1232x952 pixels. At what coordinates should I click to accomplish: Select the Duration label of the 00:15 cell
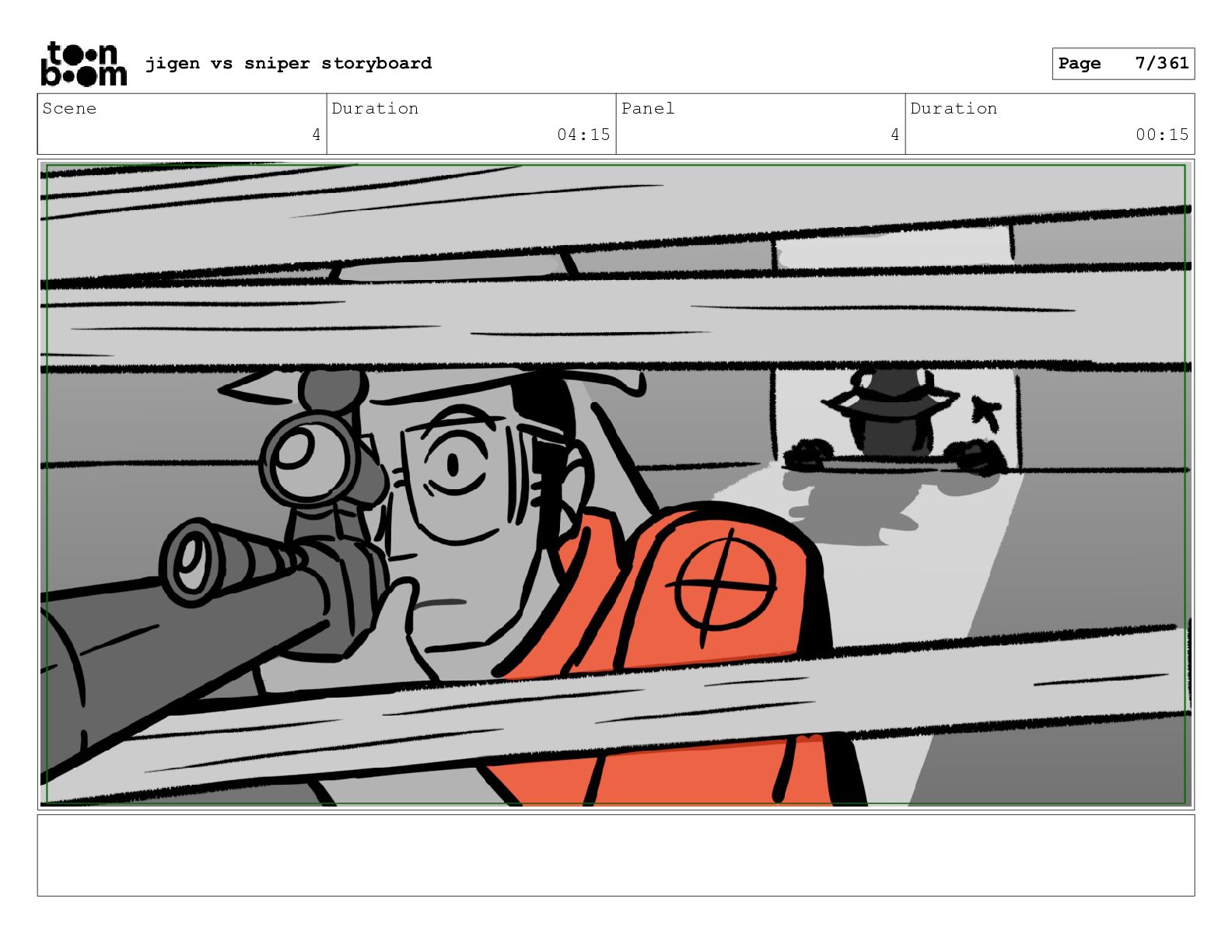tap(954, 108)
